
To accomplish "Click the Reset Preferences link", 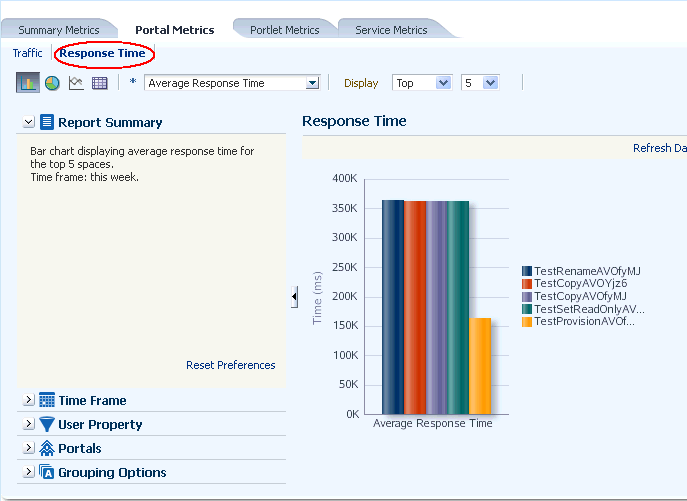I will [230, 365].
